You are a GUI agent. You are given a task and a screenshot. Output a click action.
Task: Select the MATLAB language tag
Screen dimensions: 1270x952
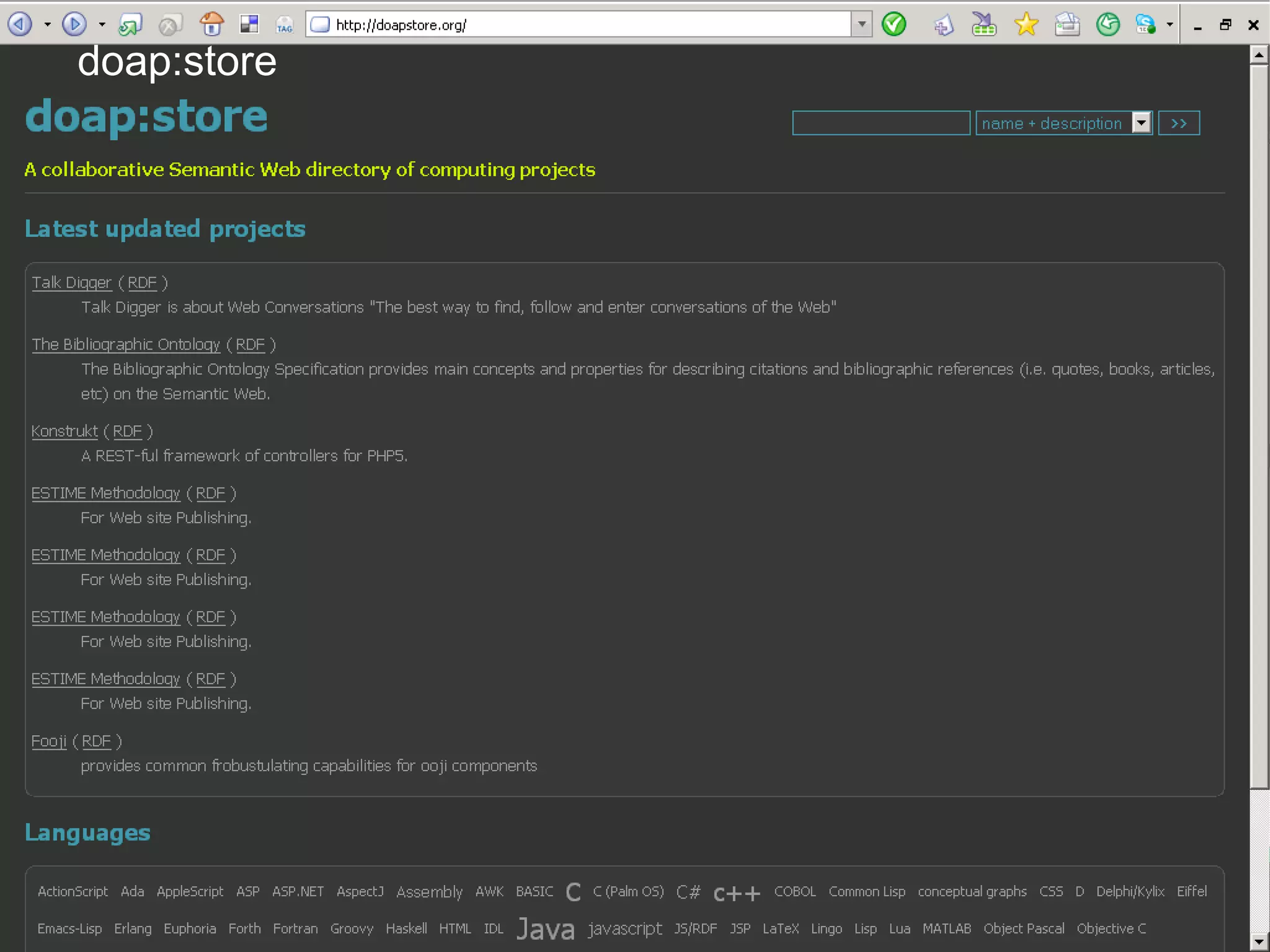pos(946,928)
